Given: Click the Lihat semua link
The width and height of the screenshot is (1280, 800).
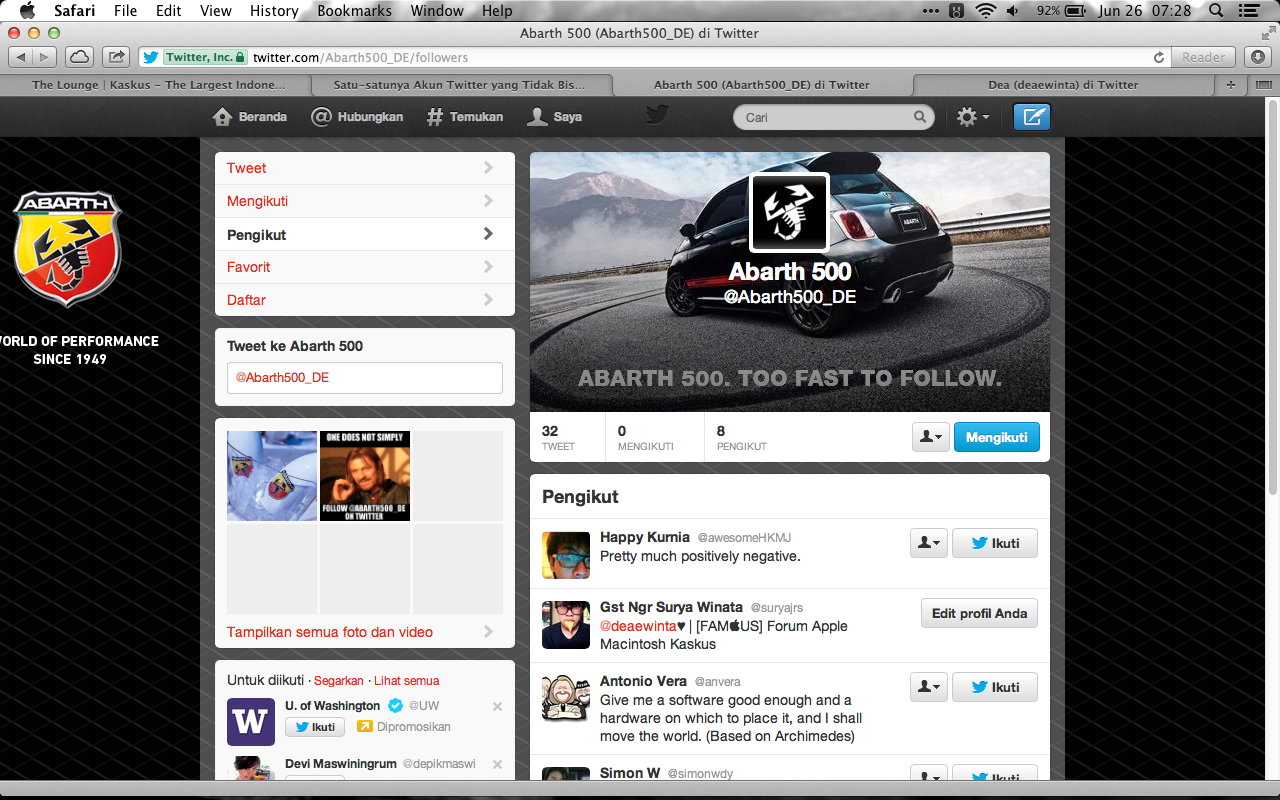Looking at the screenshot, I should coord(407,681).
